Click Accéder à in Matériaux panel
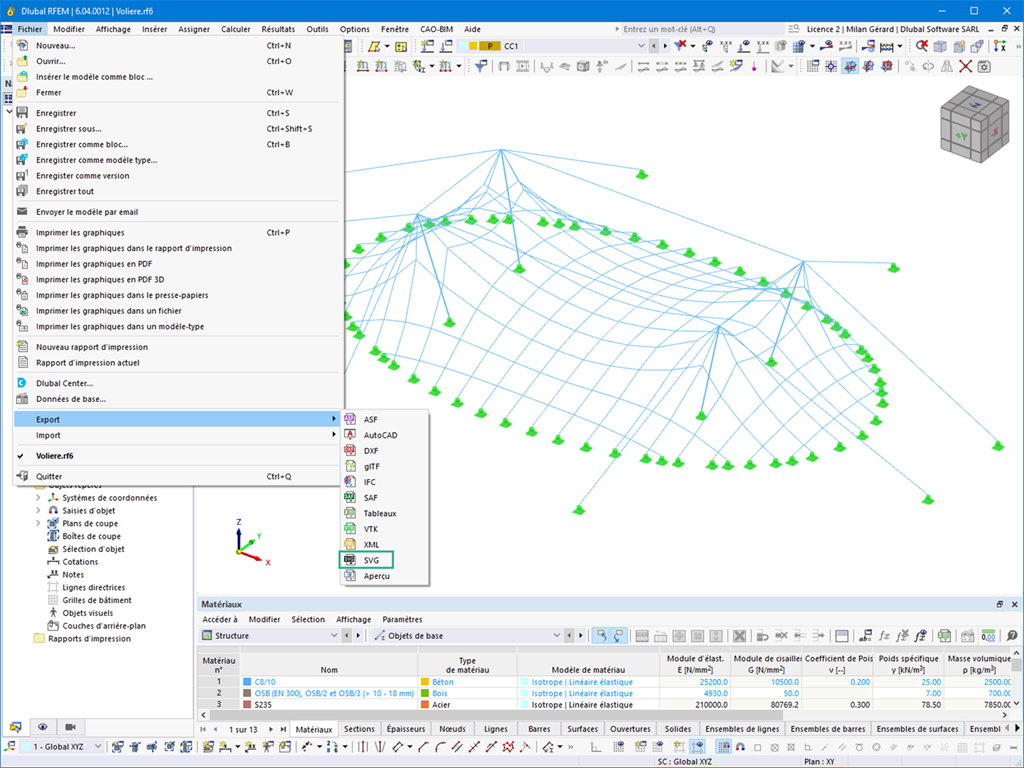The height and width of the screenshot is (768, 1024). 220,619
